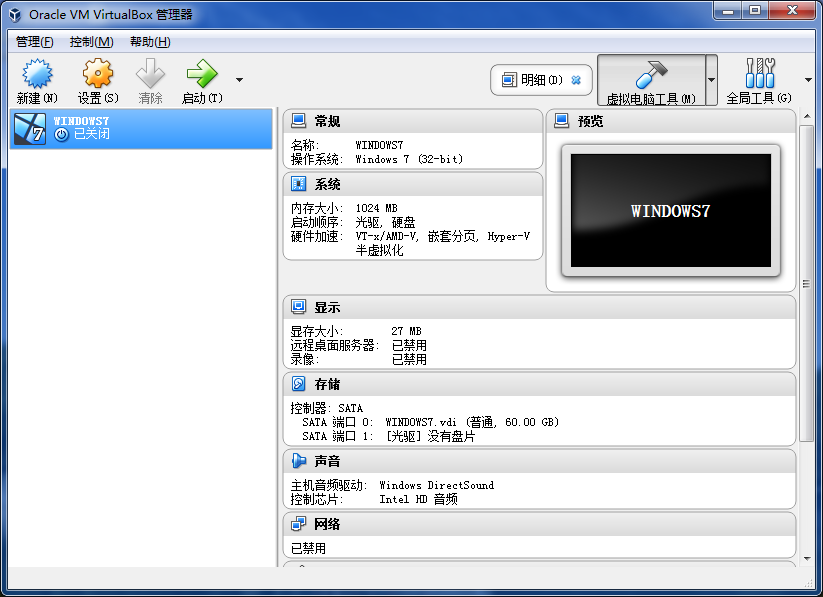Click the 已禁用 network status text

tap(309, 548)
